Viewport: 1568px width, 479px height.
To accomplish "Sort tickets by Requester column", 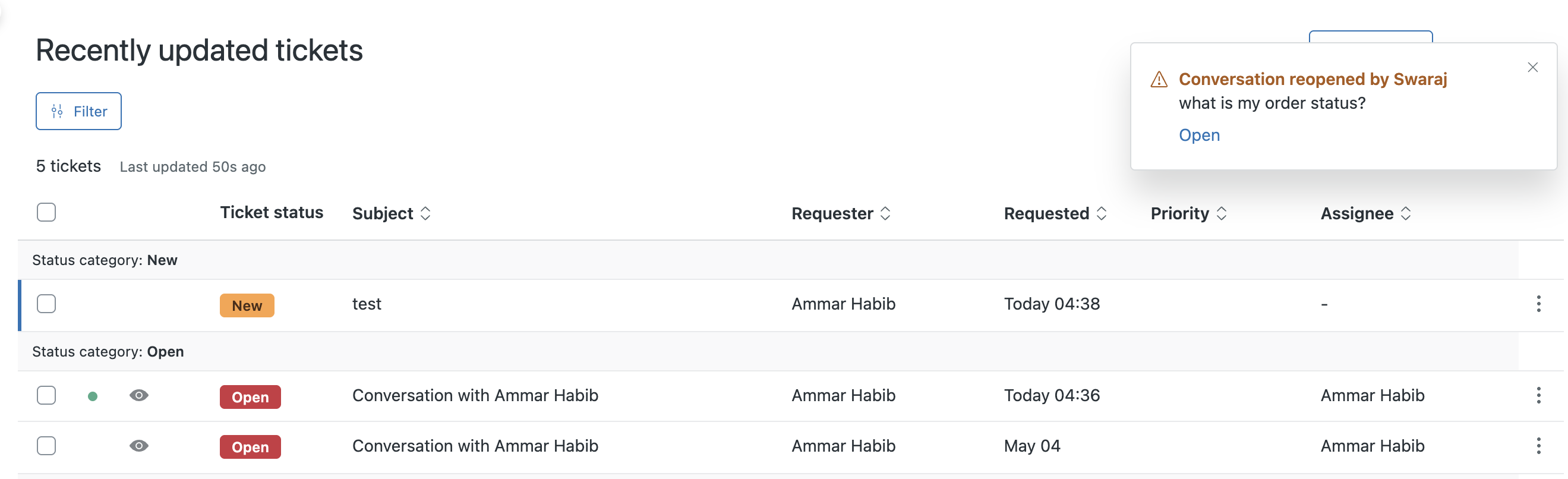I will click(x=841, y=213).
